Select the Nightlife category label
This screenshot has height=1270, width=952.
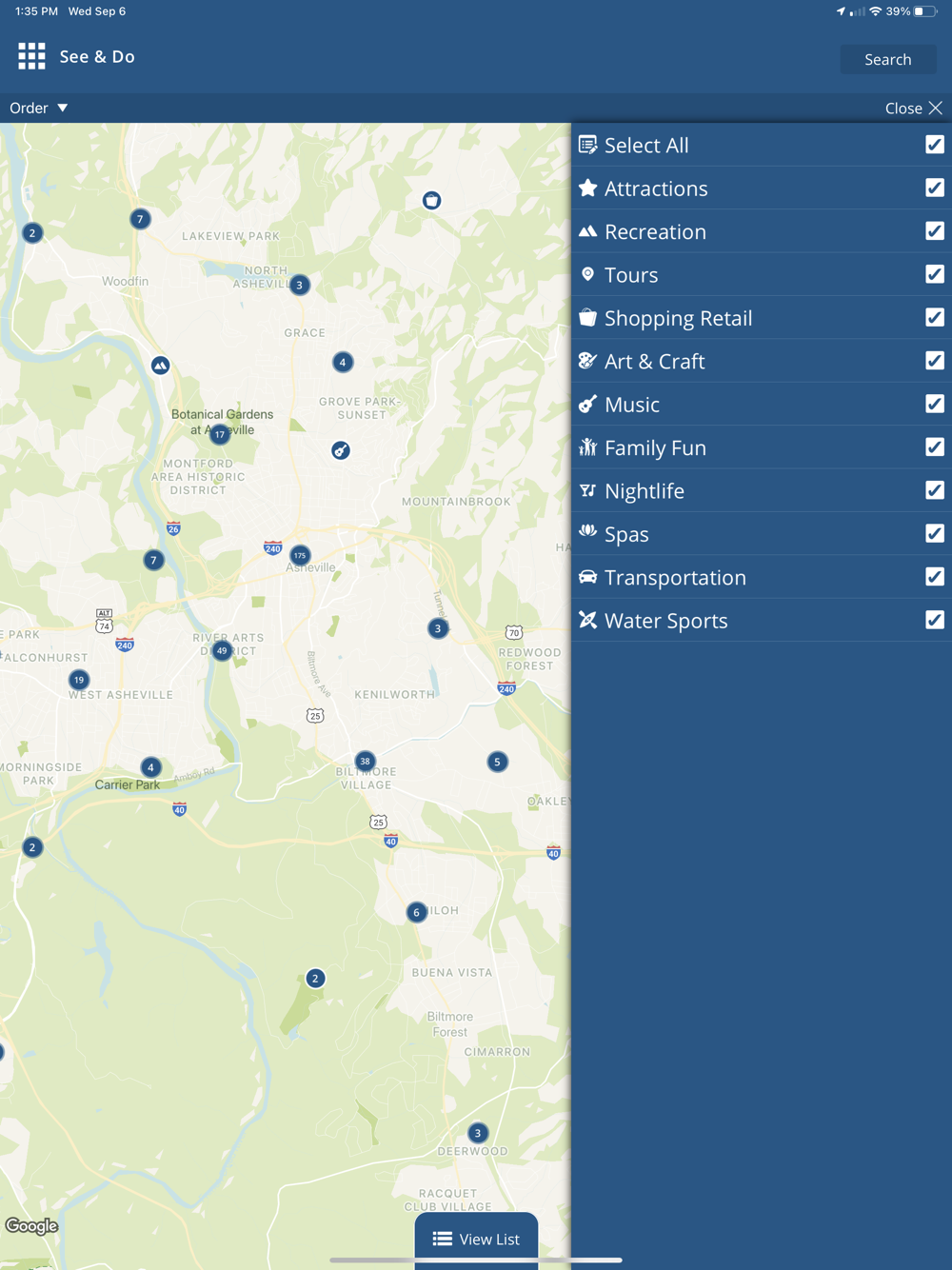pos(645,491)
